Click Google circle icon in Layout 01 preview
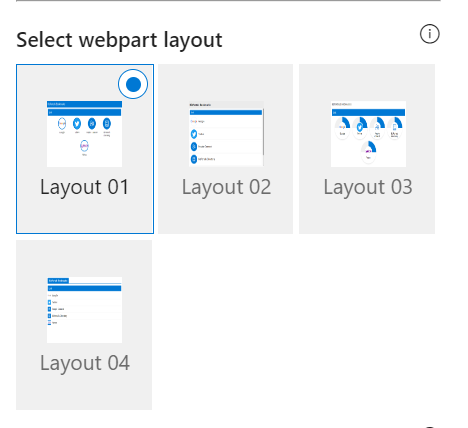Image resolution: width=468 pixels, height=428 pixels. click(62, 124)
